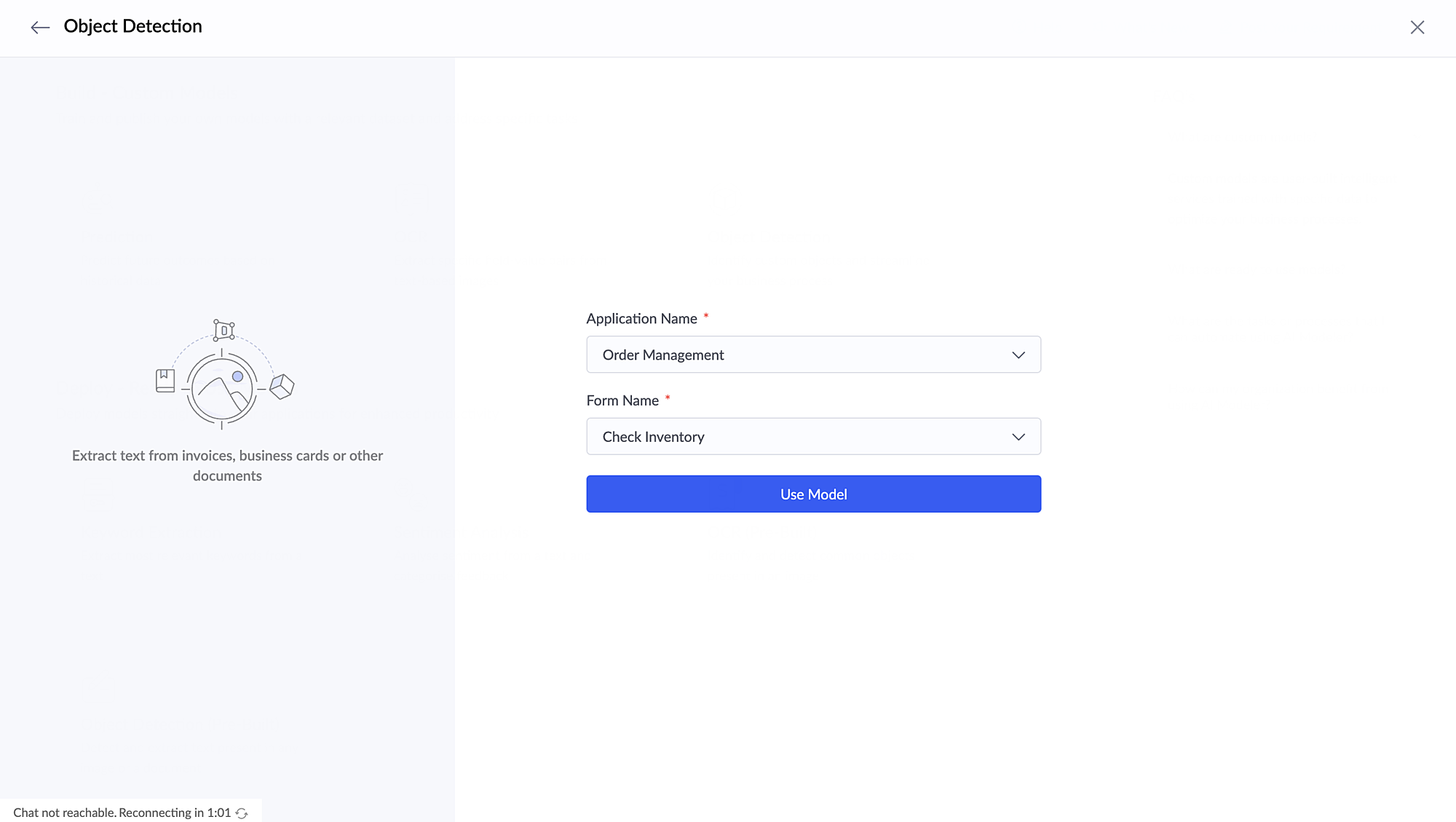Image resolution: width=1456 pixels, height=822 pixels.
Task: Click the Chat not reachable status message
Action: [122, 813]
